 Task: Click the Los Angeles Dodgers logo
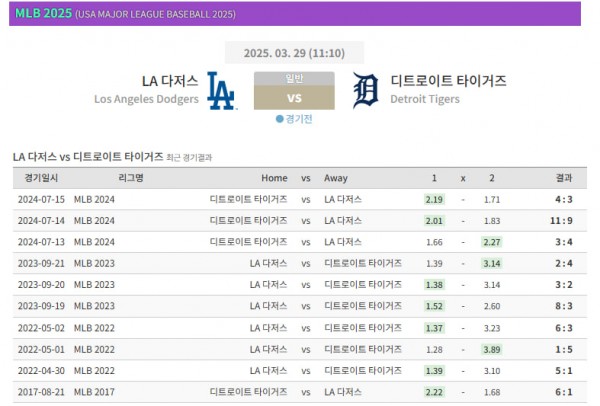point(220,90)
